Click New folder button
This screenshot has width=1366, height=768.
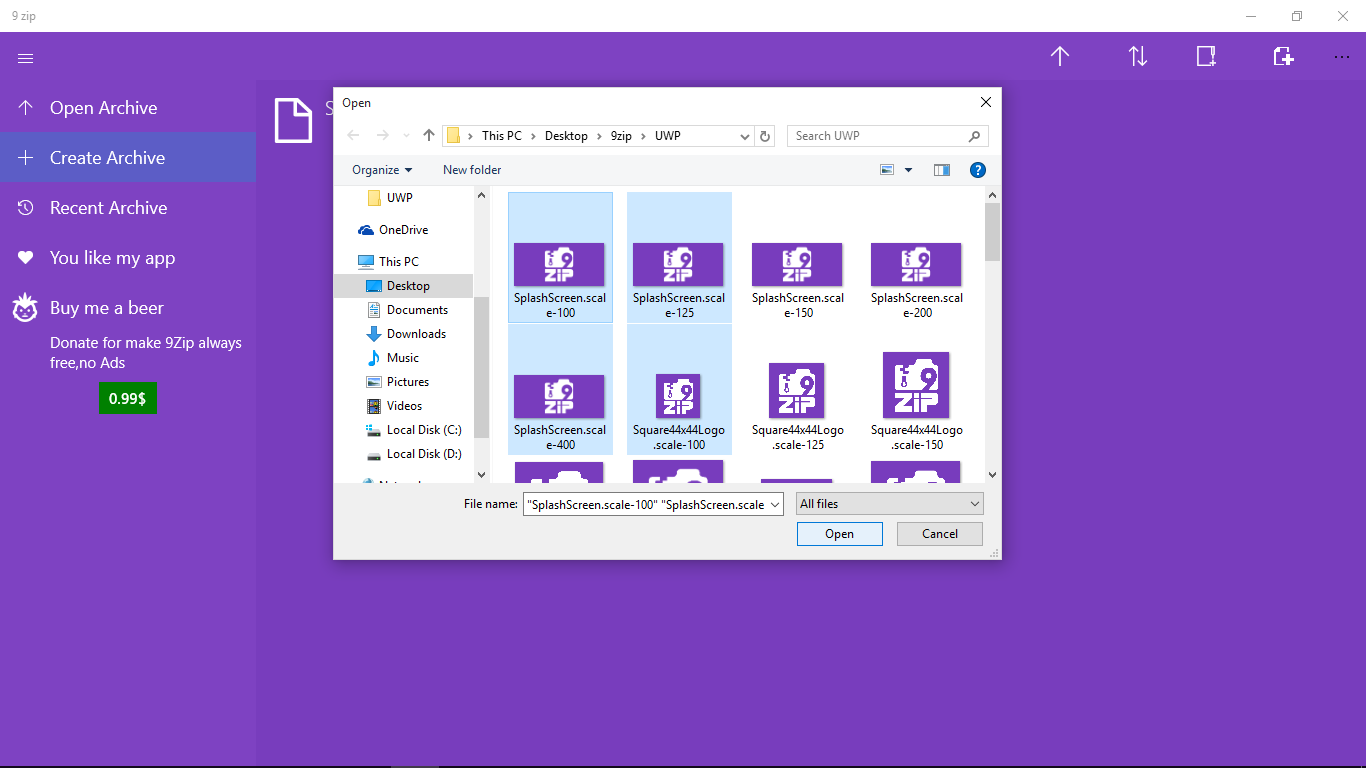472,170
